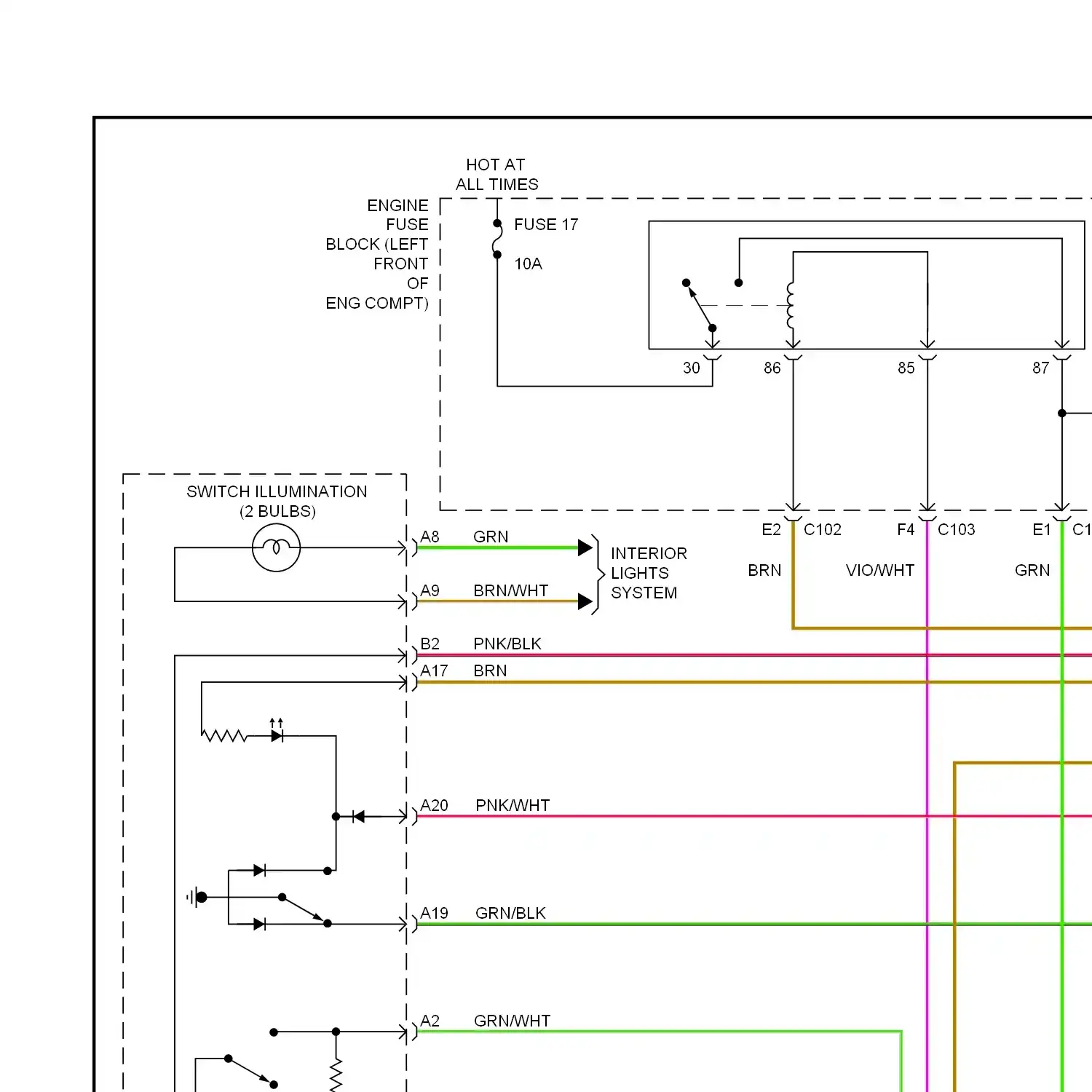Click the PNK/BLK wire label
The image size is (1092, 1092).
point(507,644)
